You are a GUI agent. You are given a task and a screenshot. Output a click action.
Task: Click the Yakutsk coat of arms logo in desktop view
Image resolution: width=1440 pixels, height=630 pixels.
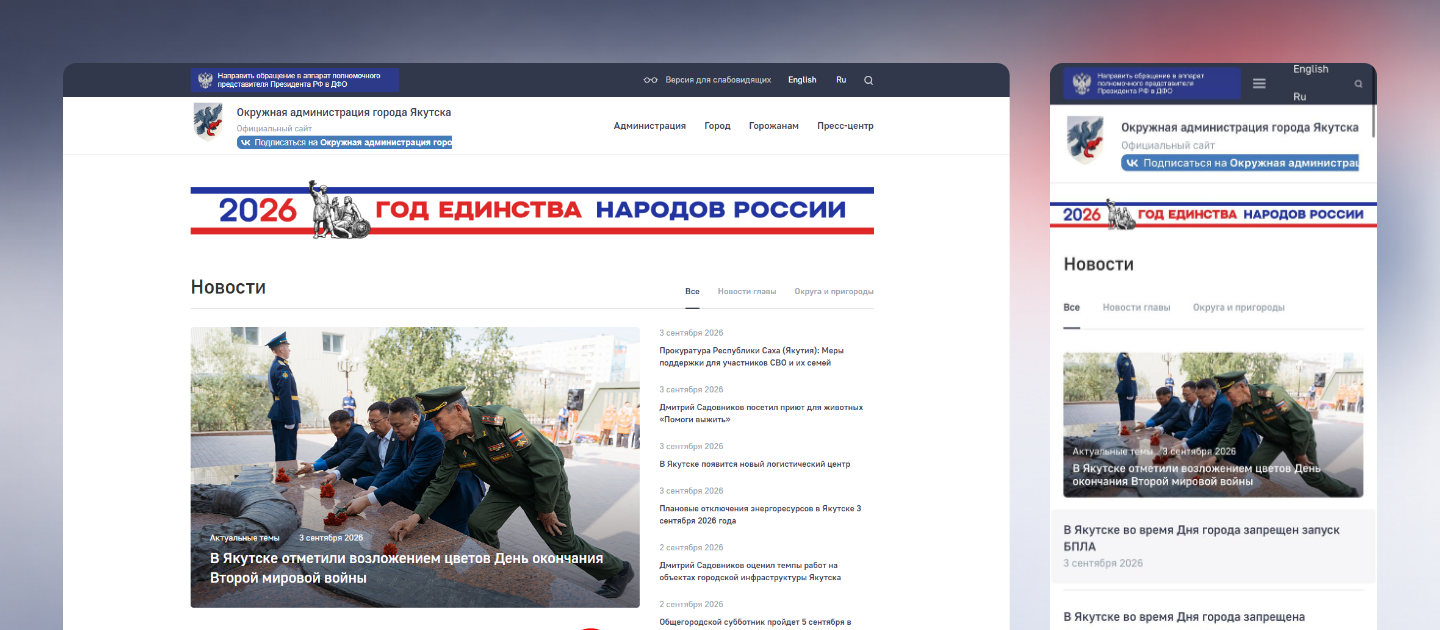(x=208, y=121)
